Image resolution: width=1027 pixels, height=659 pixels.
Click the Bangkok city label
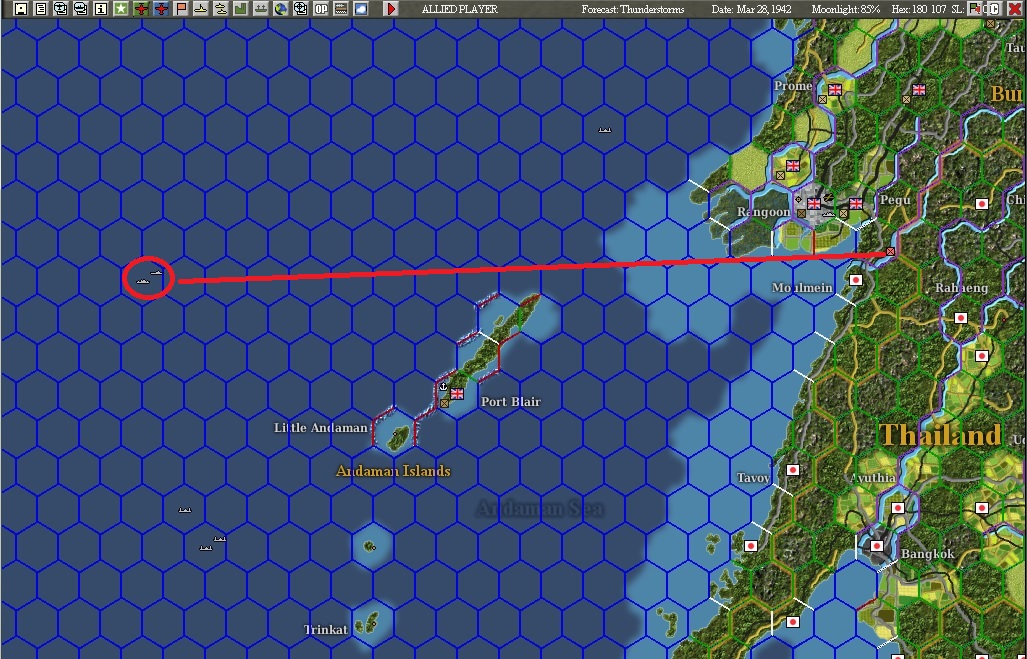[927, 554]
